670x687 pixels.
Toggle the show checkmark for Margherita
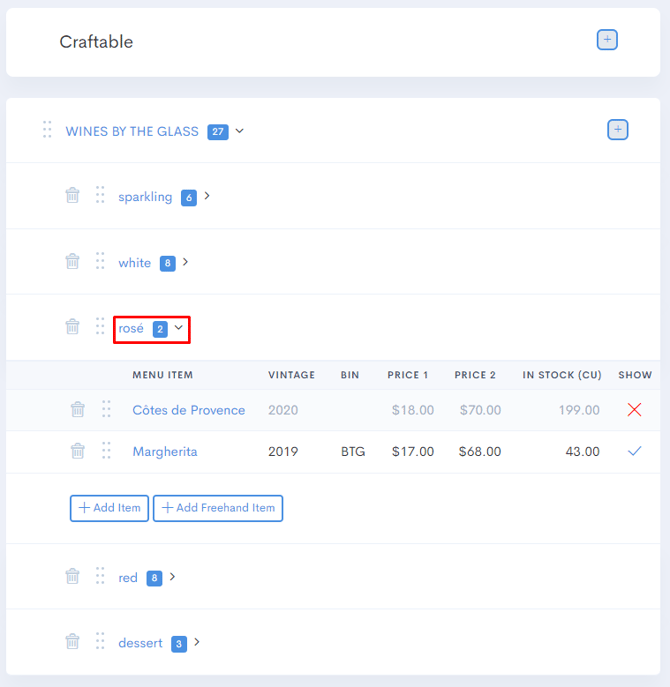click(634, 452)
